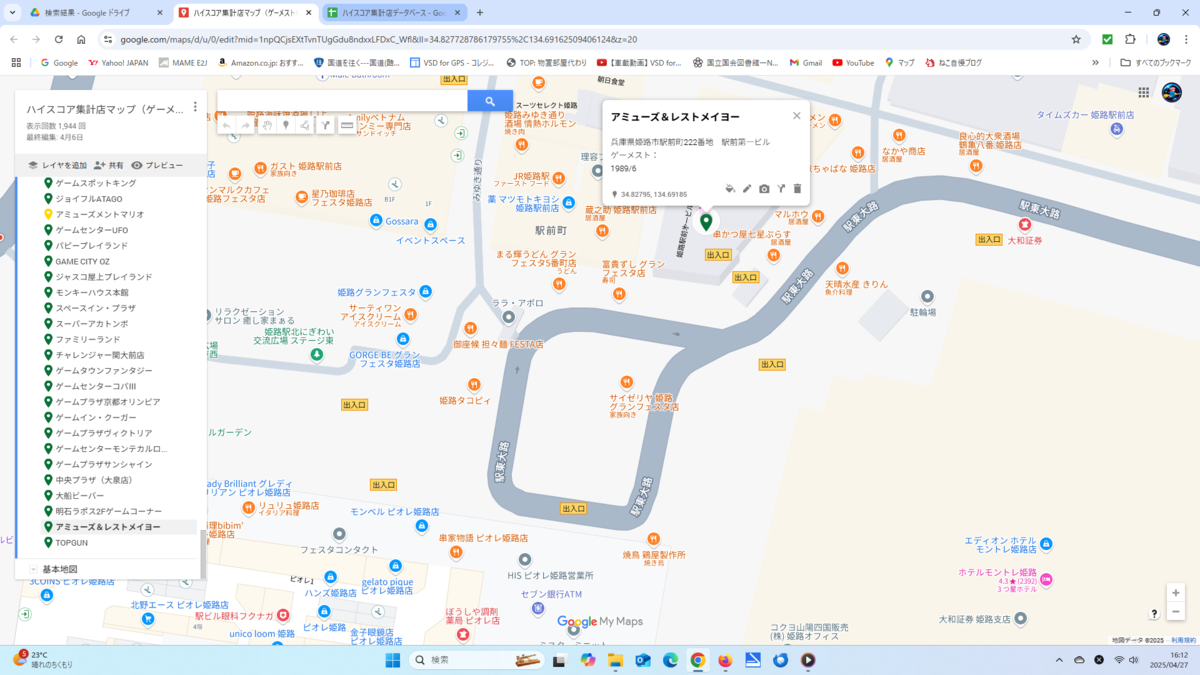This screenshot has width=1200, height=675.
Task: Select アミューズメントマリオ in the layer list
Action: coord(100,214)
